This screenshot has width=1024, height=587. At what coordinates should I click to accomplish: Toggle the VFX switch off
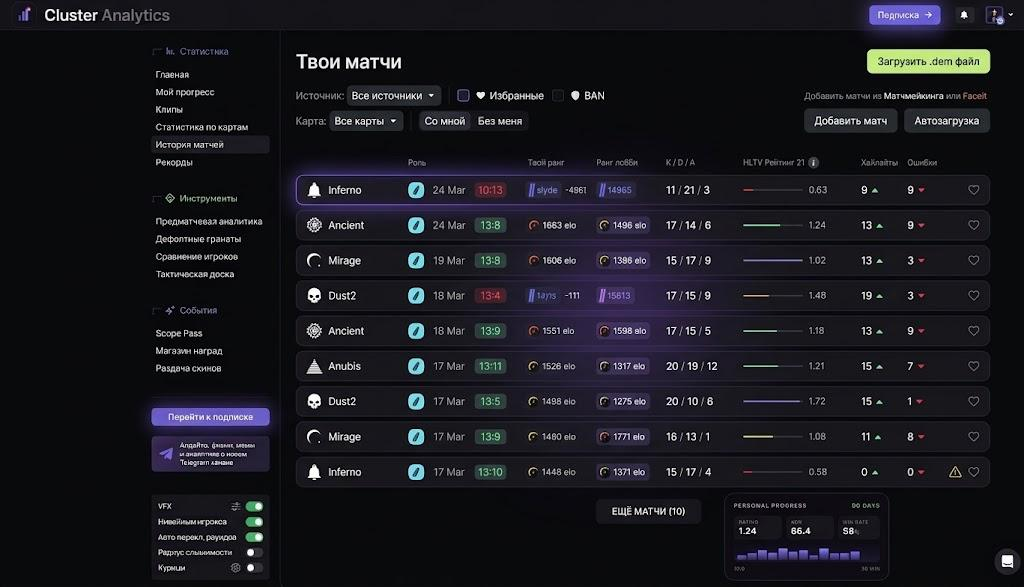(254, 506)
